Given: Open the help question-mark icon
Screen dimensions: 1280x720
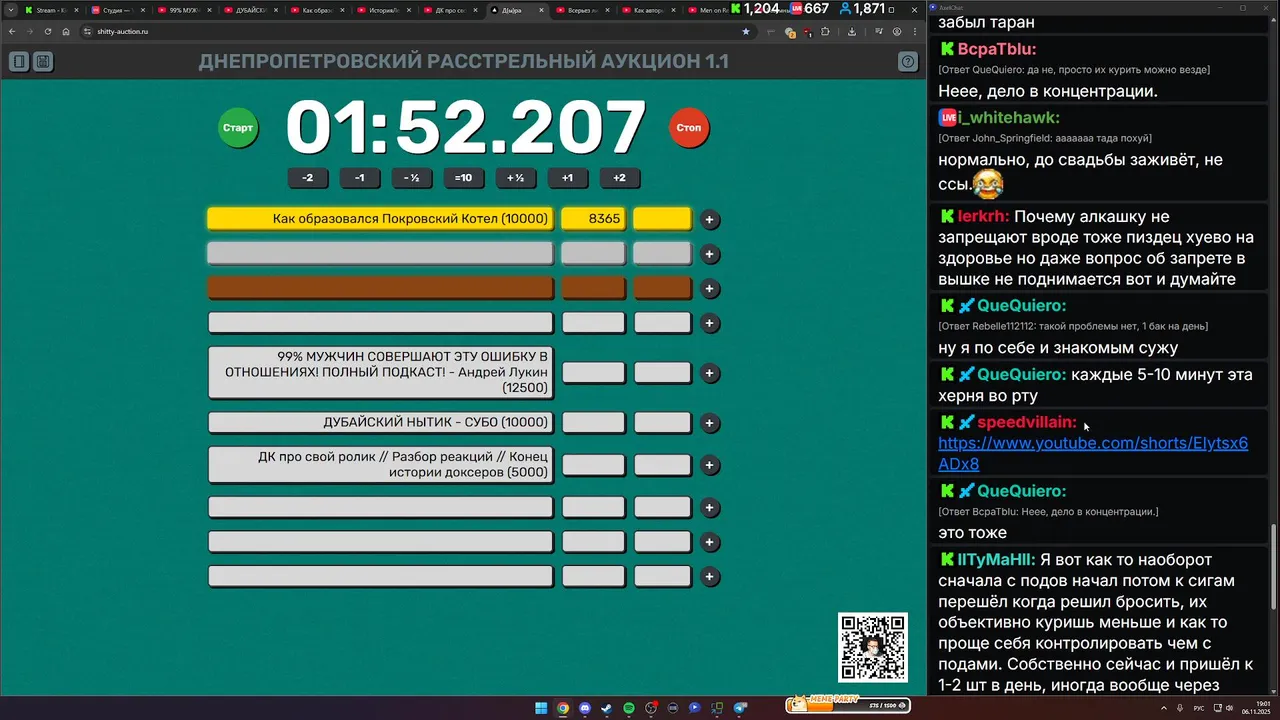Looking at the screenshot, I should click(908, 62).
